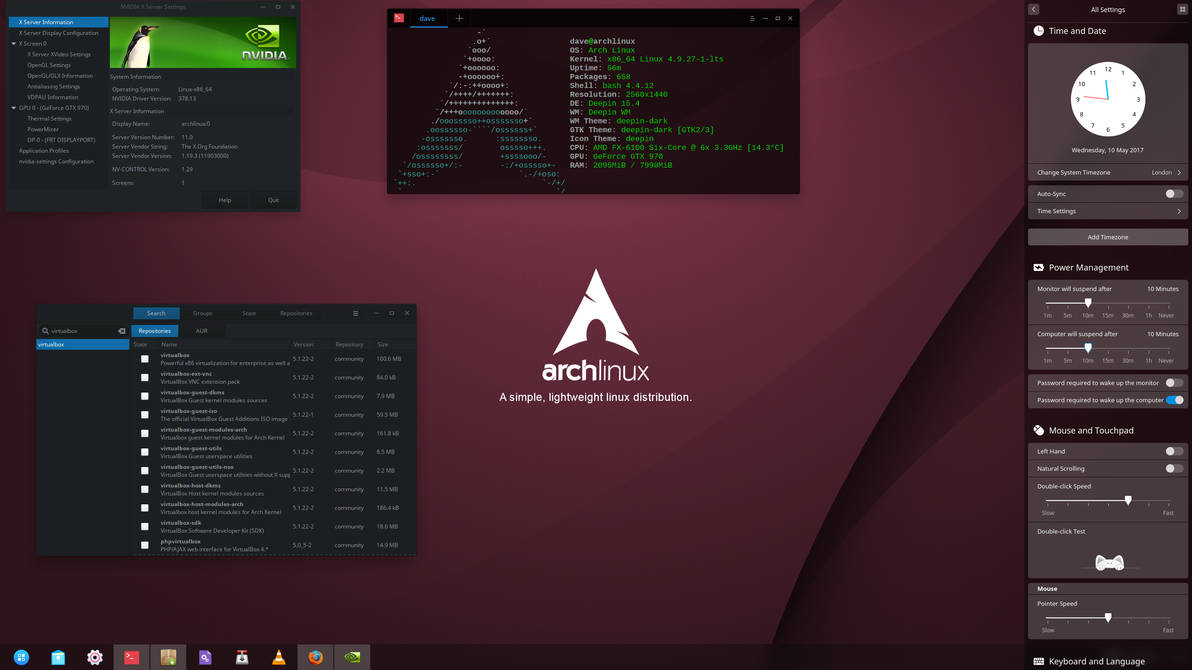Click the magnifier icon in package search
This screenshot has height=670, width=1192.
click(46, 331)
